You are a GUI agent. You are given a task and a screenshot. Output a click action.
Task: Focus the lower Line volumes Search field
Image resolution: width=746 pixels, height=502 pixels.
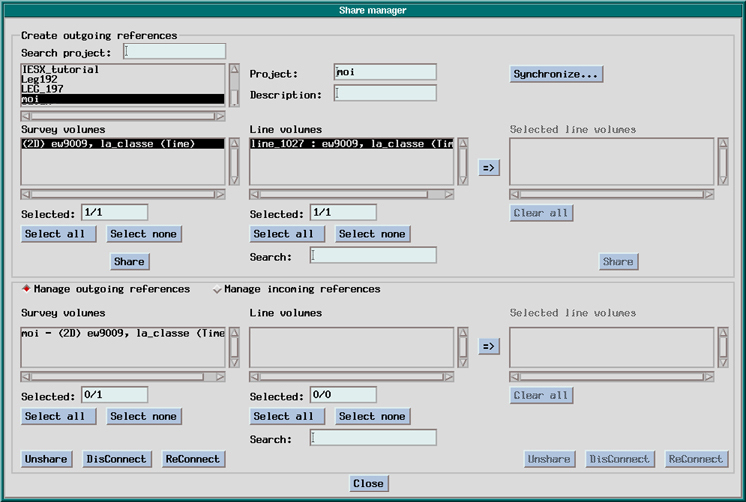coord(373,438)
